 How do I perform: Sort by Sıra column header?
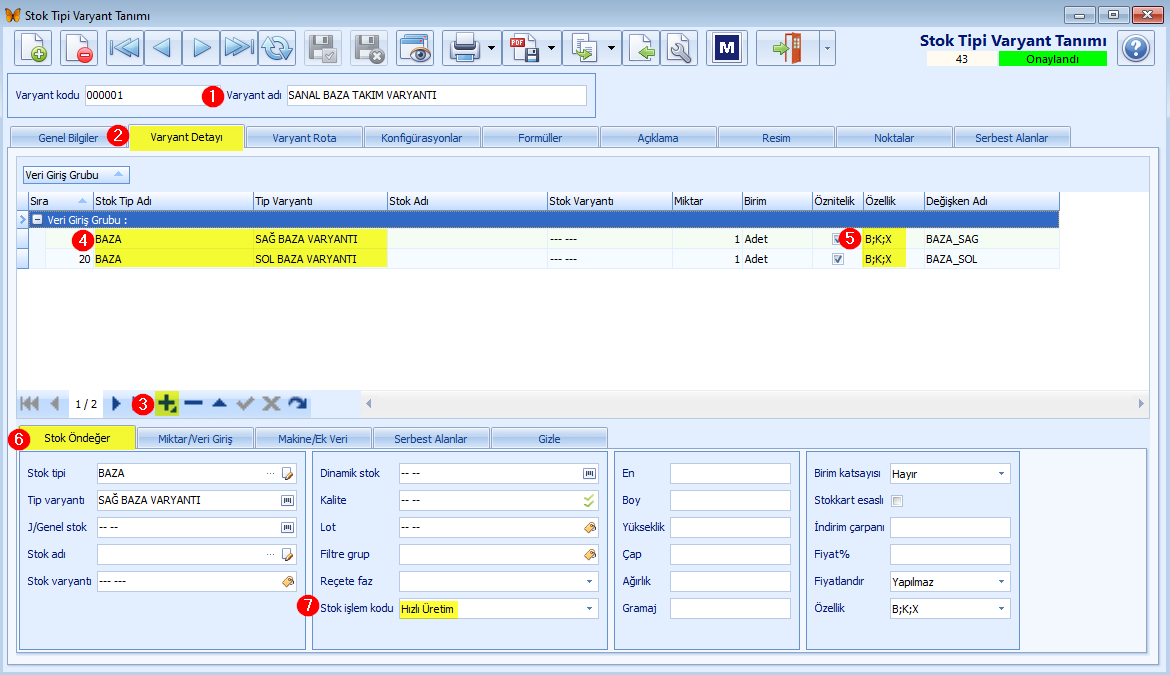coord(60,201)
